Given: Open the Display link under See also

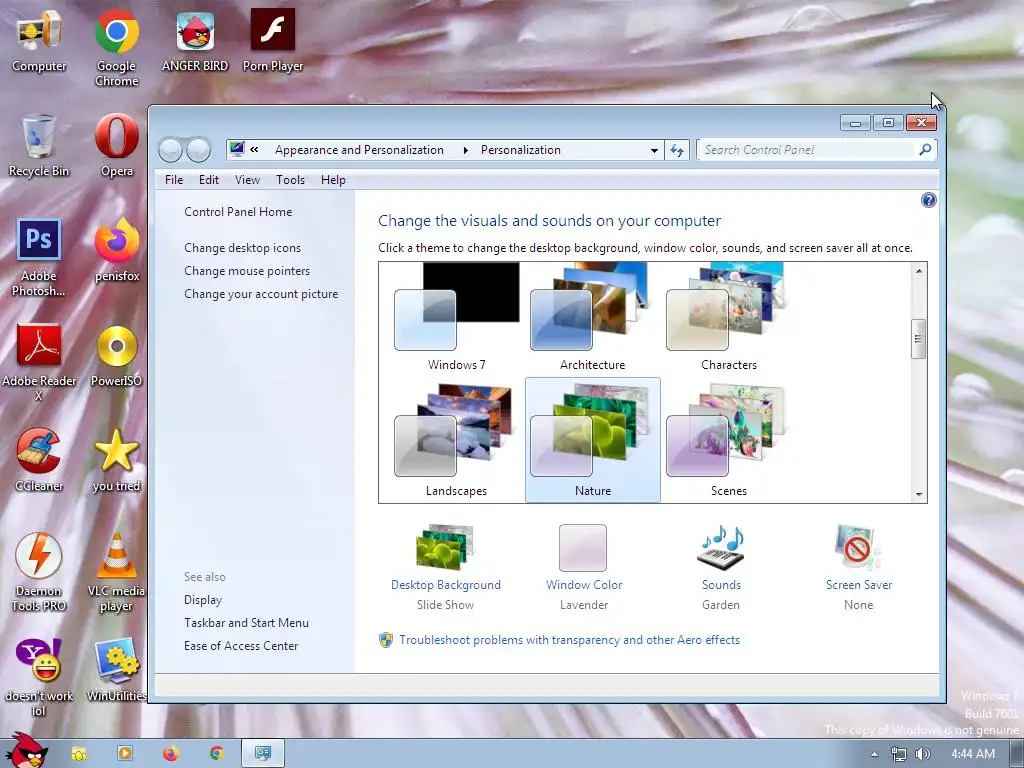Looking at the screenshot, I should [x=203, y=600].
